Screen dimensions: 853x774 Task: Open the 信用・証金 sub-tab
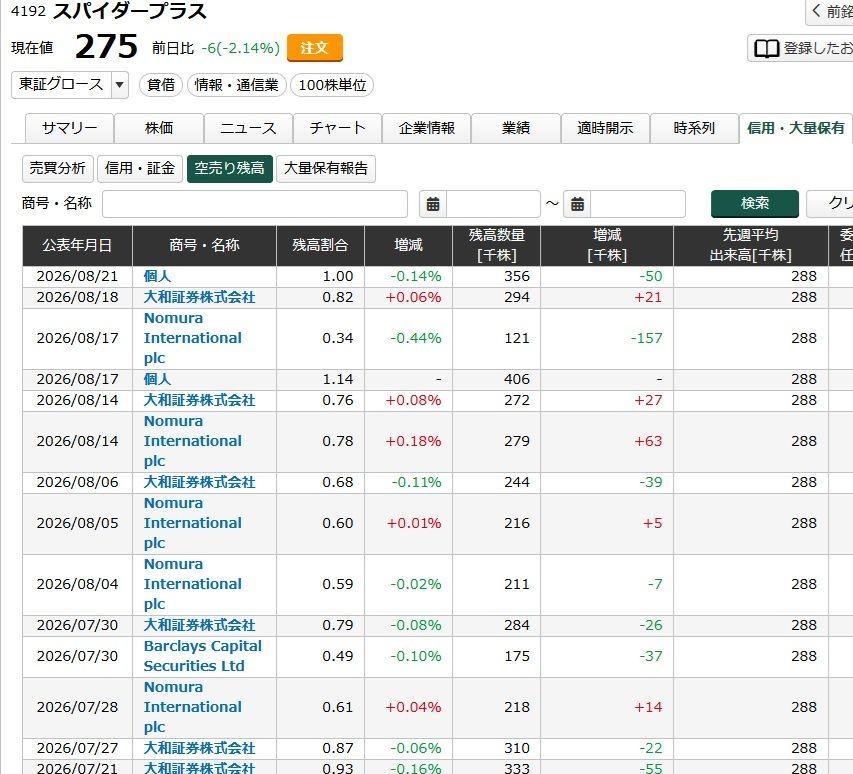coord(140,169)
